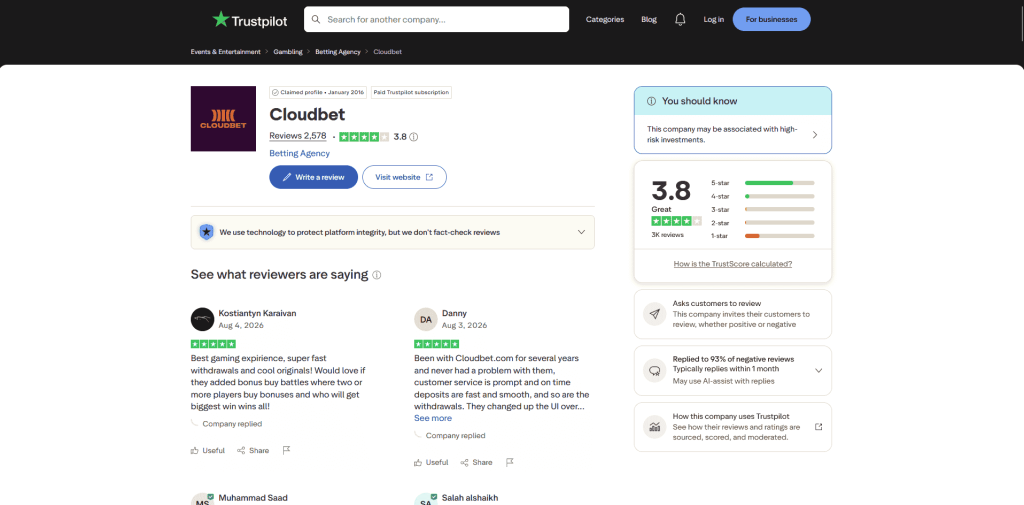The width and height of the screenshot is (1024, 505).
Task: Click Visit website button
Action: click(x=404, y=177)
